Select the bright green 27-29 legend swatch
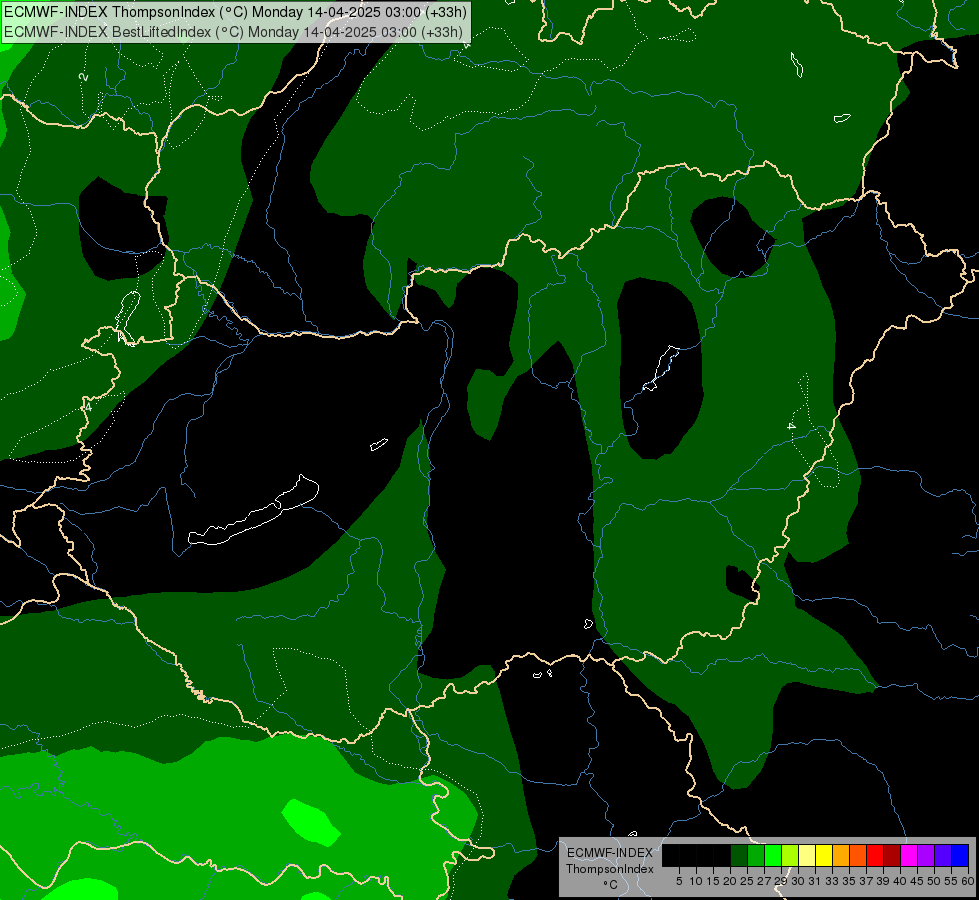Viewport: 979px width, 900px height. 773,855
